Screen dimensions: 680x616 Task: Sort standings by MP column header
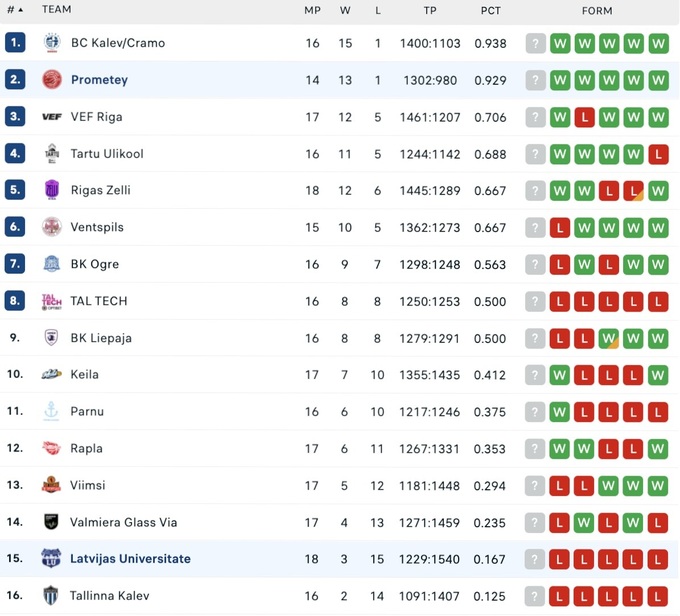(312, 10)
